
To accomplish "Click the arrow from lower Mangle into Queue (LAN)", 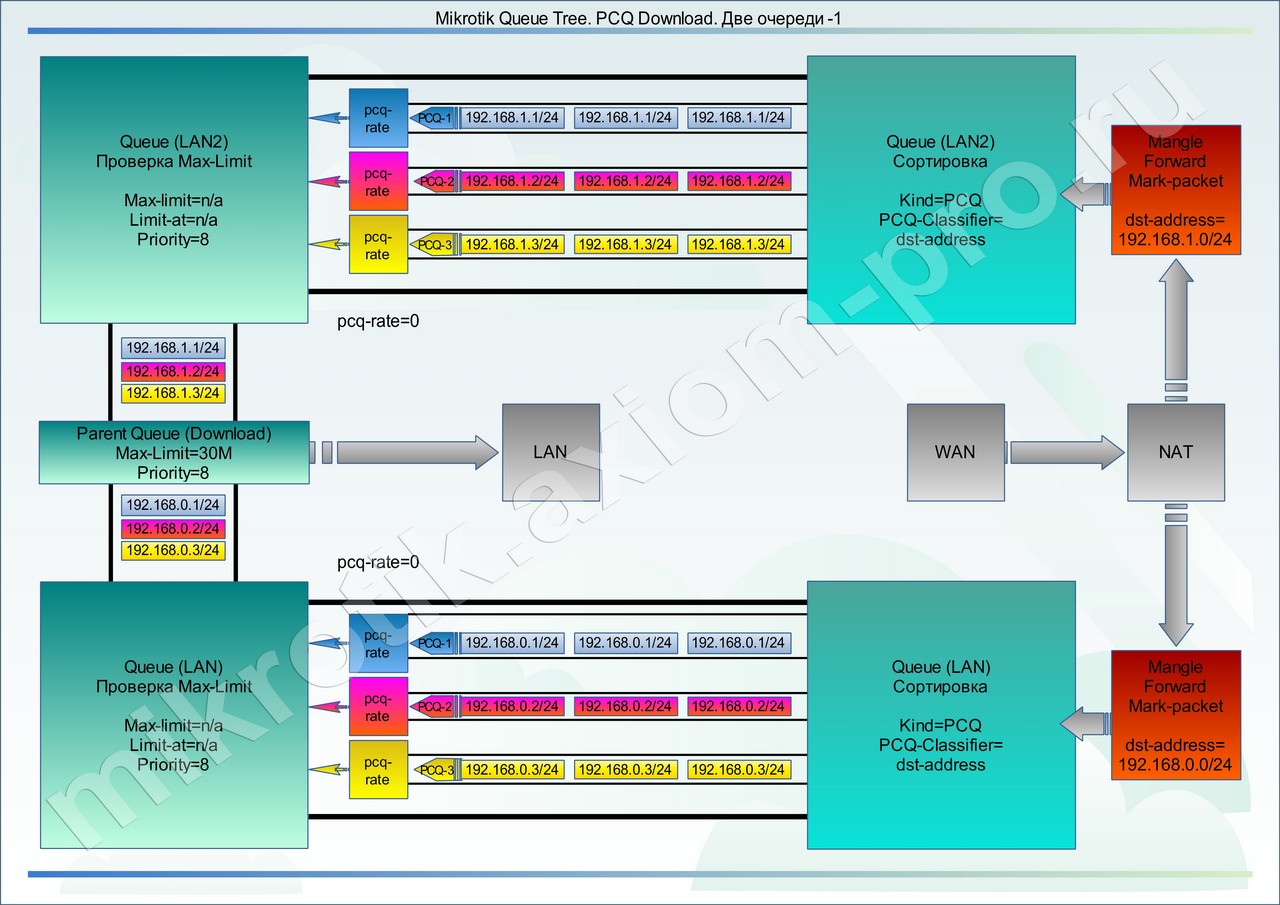I will point(1086,725).
